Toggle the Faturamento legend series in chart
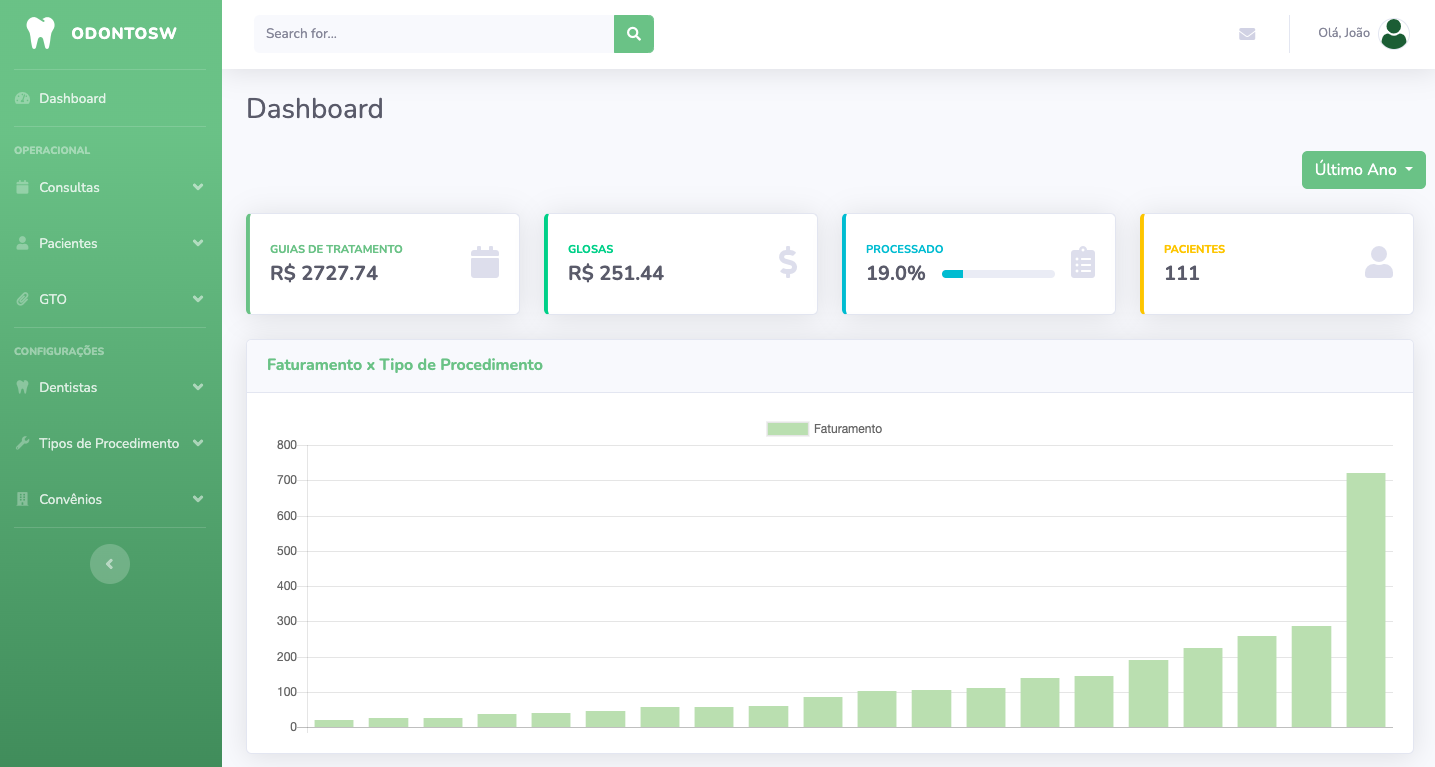The height and width of the screenshot is (767, 1435). click(x=824, y=429)
